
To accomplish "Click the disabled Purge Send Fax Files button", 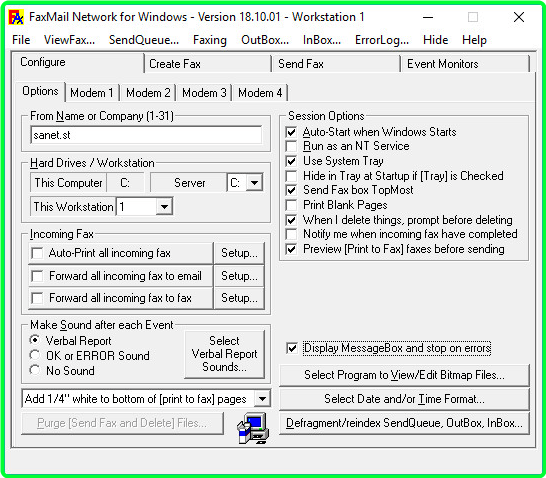I will click(122, 423).
